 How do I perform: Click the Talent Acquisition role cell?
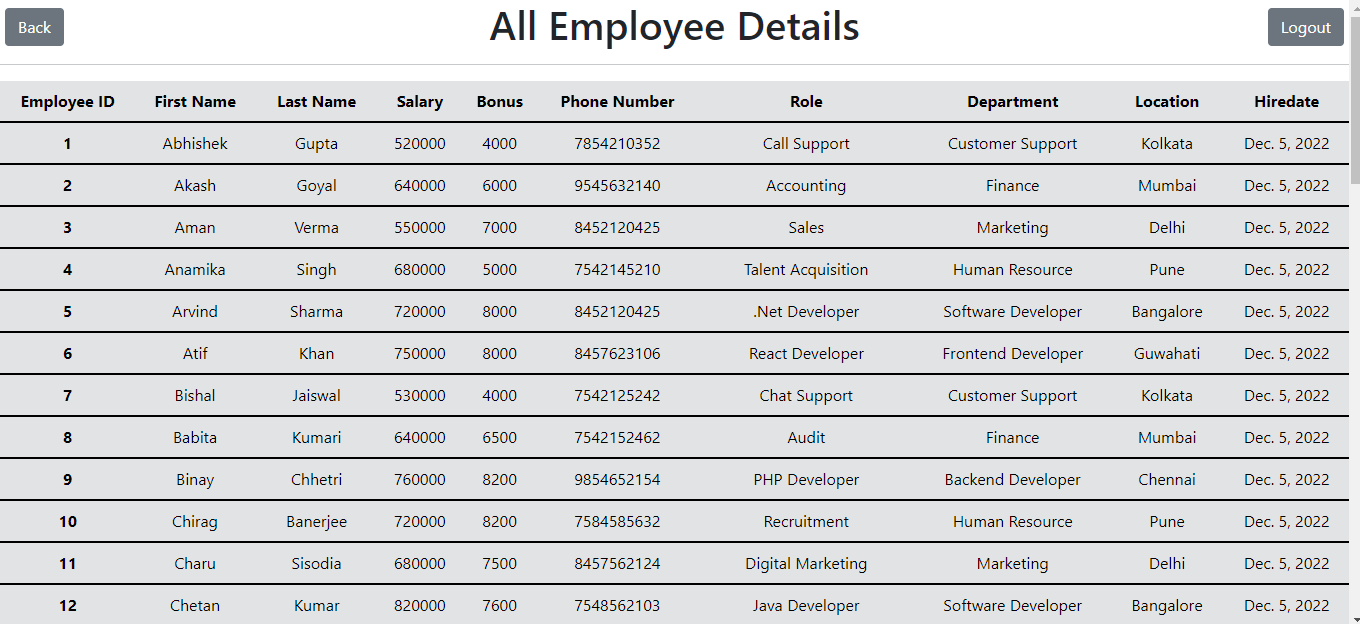pyautogui.click(x=806, y=270)
